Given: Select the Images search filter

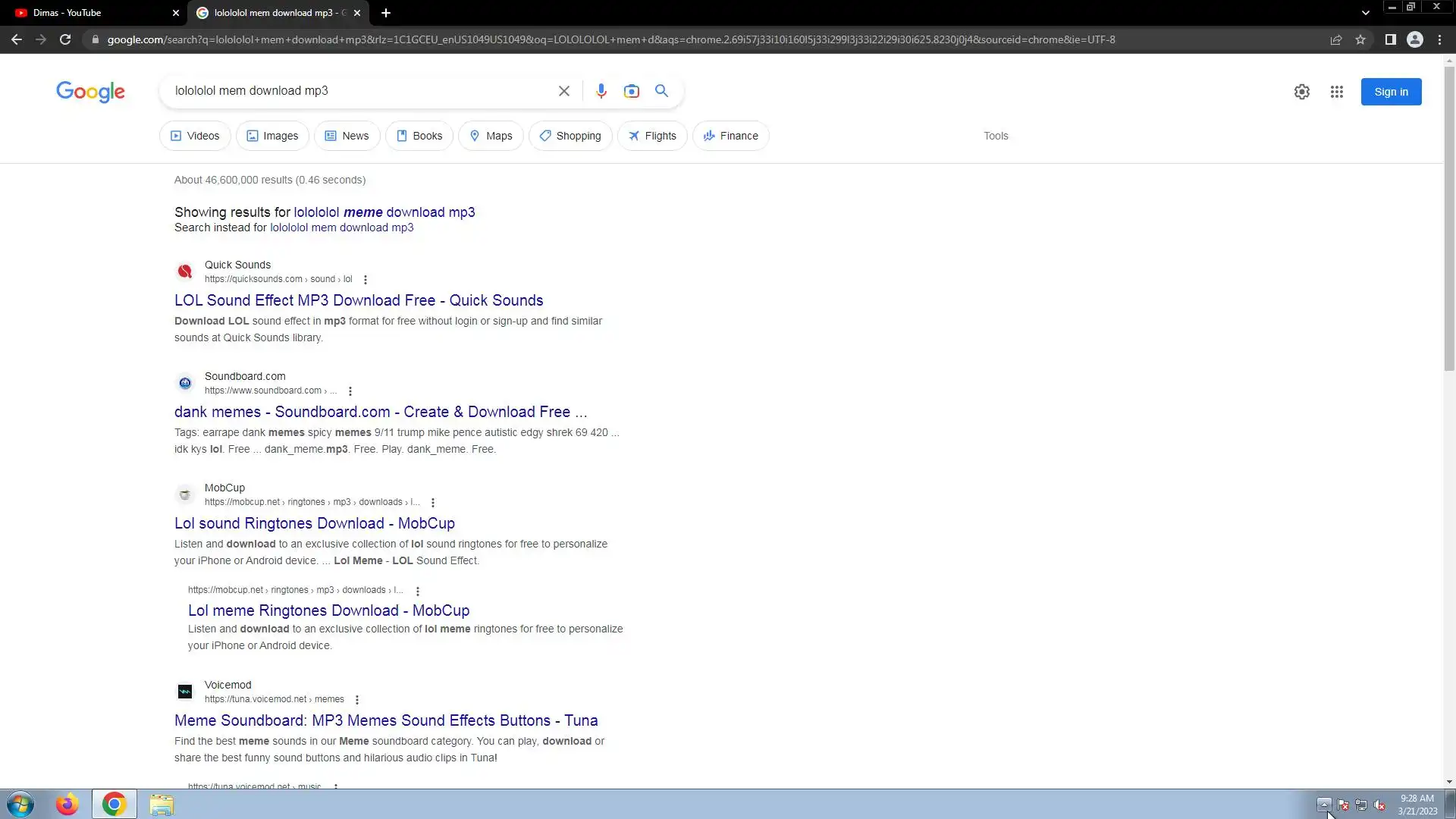Looking at the screenshot, I should [x=272, y=136].
